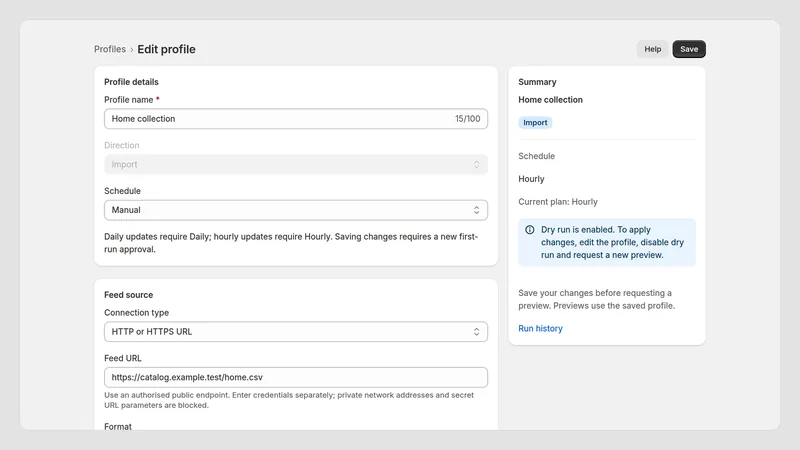Screen dimensions: 800x450
Task: Click 'Current plan: Hourly' text
Action: click(558, 202)
